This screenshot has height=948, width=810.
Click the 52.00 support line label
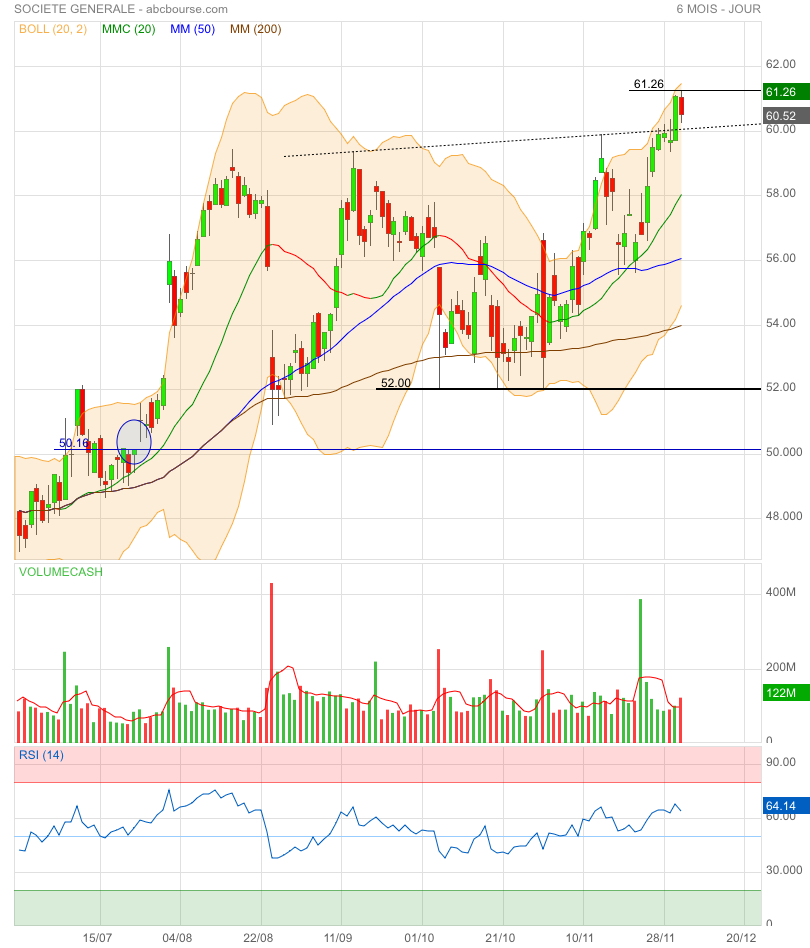[x=395, y=383]
